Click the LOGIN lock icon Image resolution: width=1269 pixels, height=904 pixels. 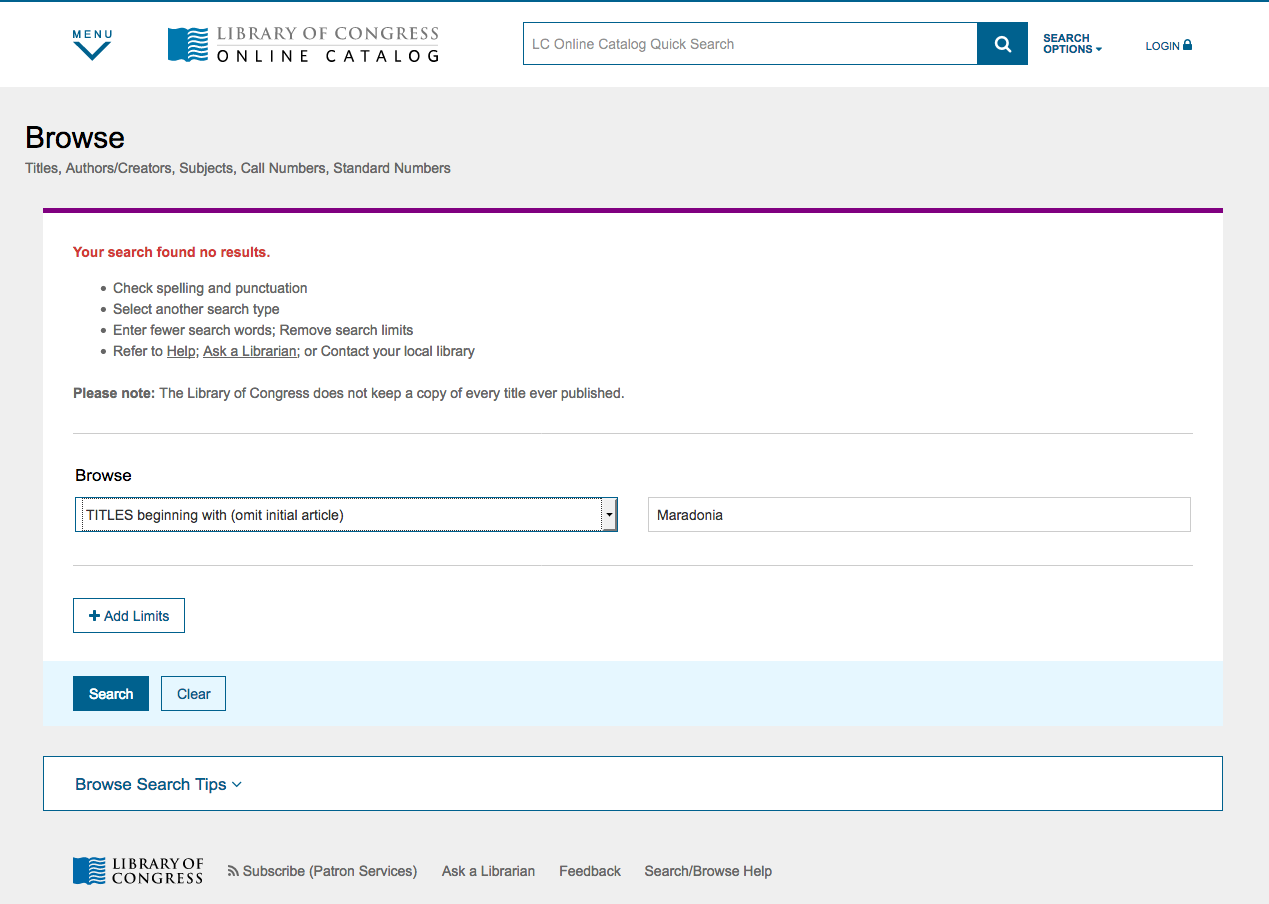click(1187, 45)
